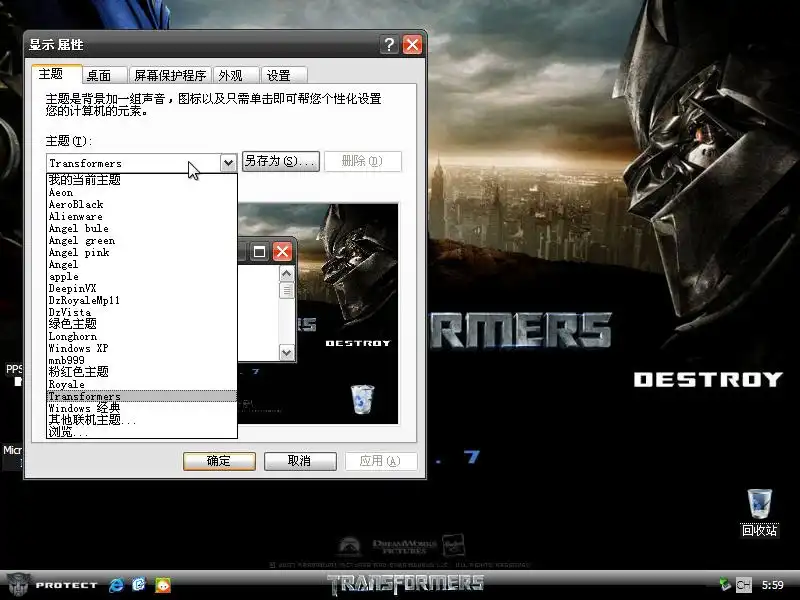Image resolution: width=800 pixels, height=600 pixels.
Task: Open the Recycle Bin desktop icon
Action: pos(759,512)
